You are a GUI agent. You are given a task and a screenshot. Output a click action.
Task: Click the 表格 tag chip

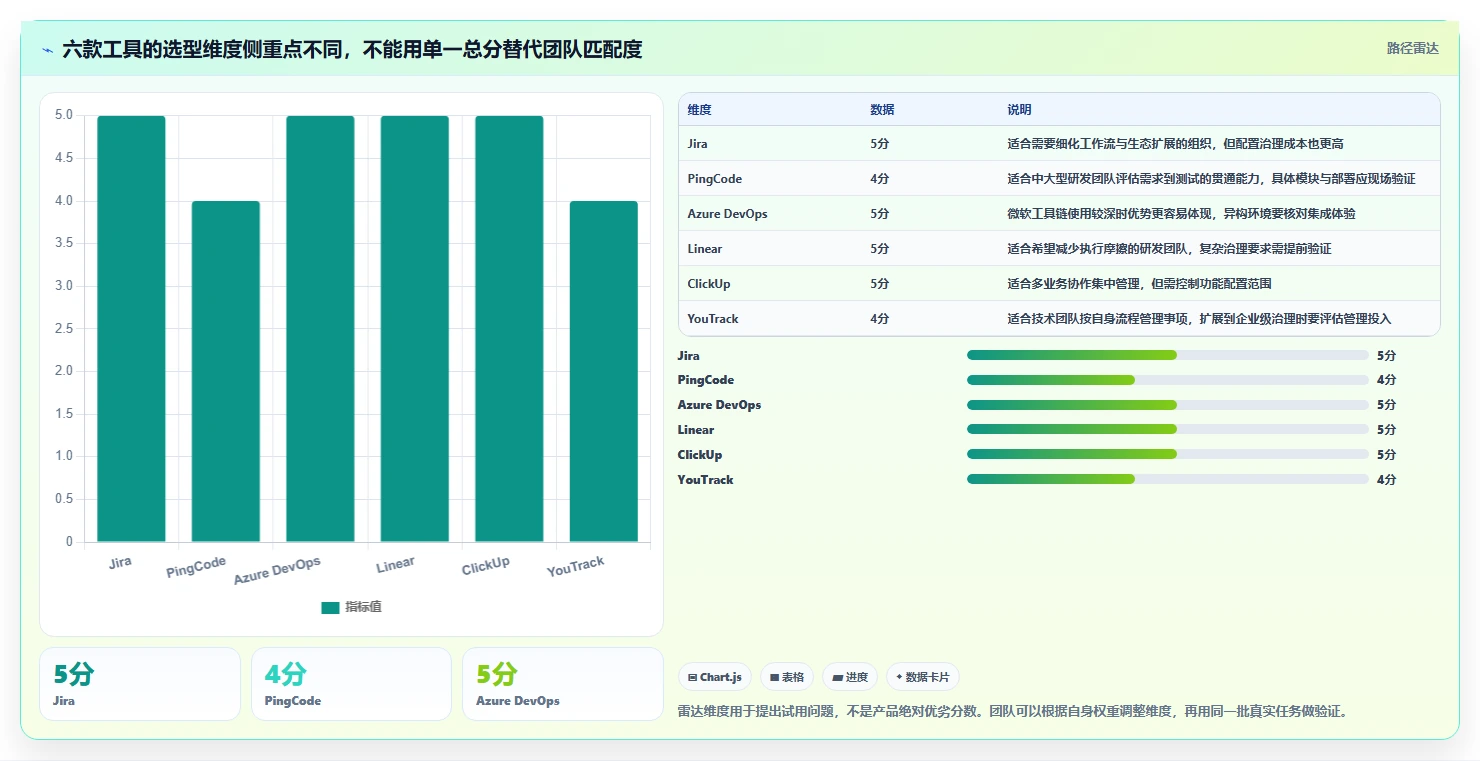click(787, 677)
